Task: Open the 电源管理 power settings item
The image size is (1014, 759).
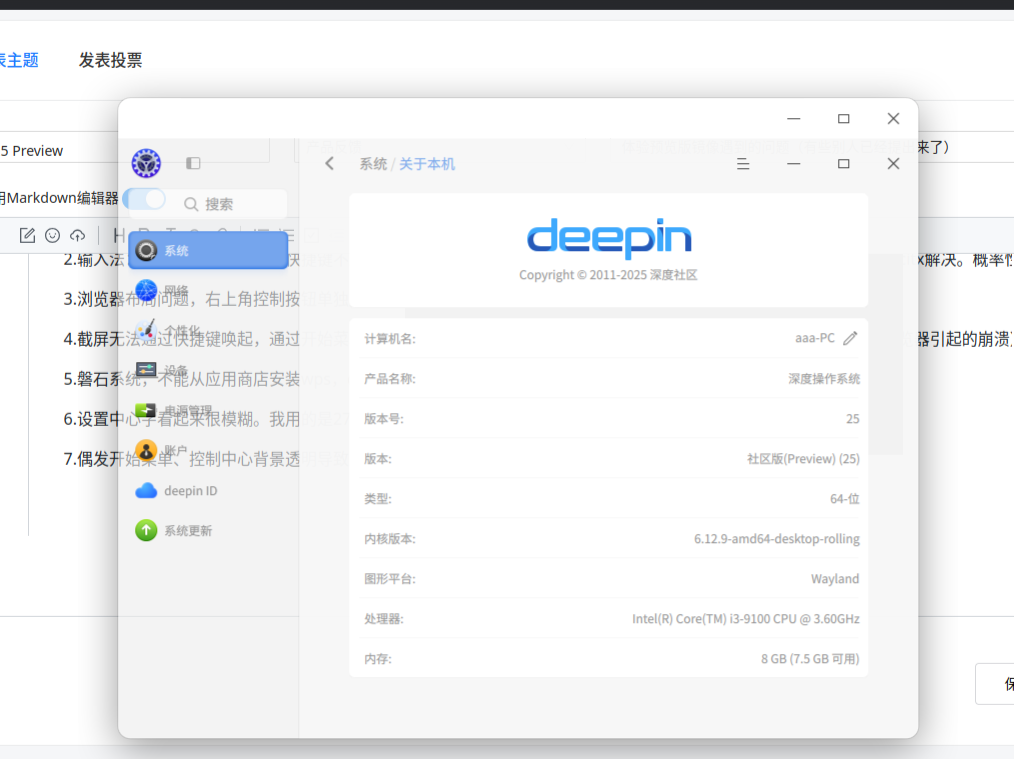Action: pos(208,411)
